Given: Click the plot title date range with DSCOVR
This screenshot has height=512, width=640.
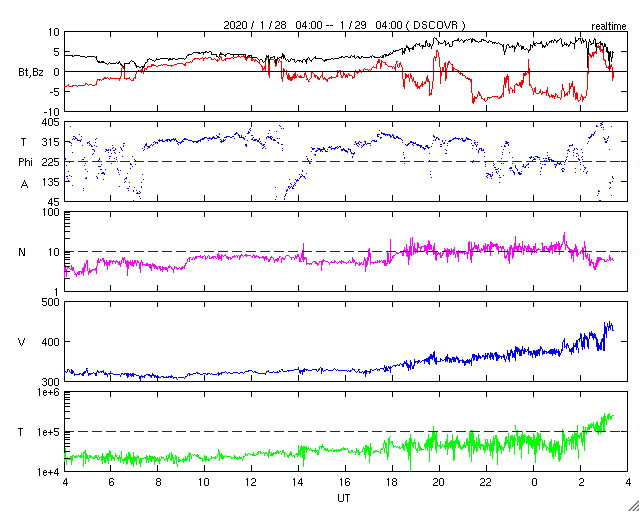Looking at the screenshot, I should (x=344, y=25).
